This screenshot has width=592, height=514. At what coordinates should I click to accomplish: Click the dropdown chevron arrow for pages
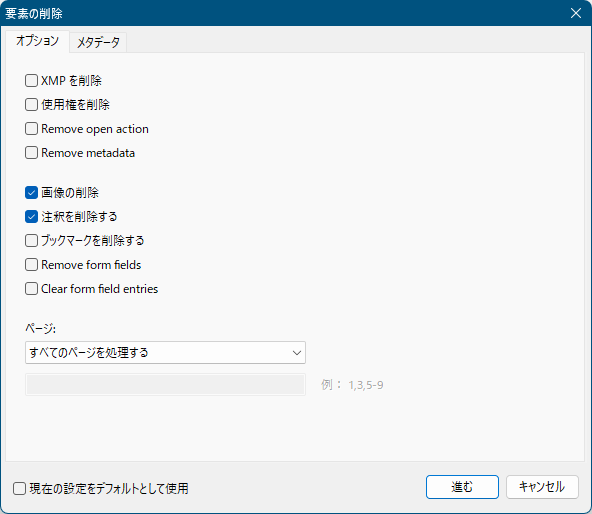click(x=297, y=353)
